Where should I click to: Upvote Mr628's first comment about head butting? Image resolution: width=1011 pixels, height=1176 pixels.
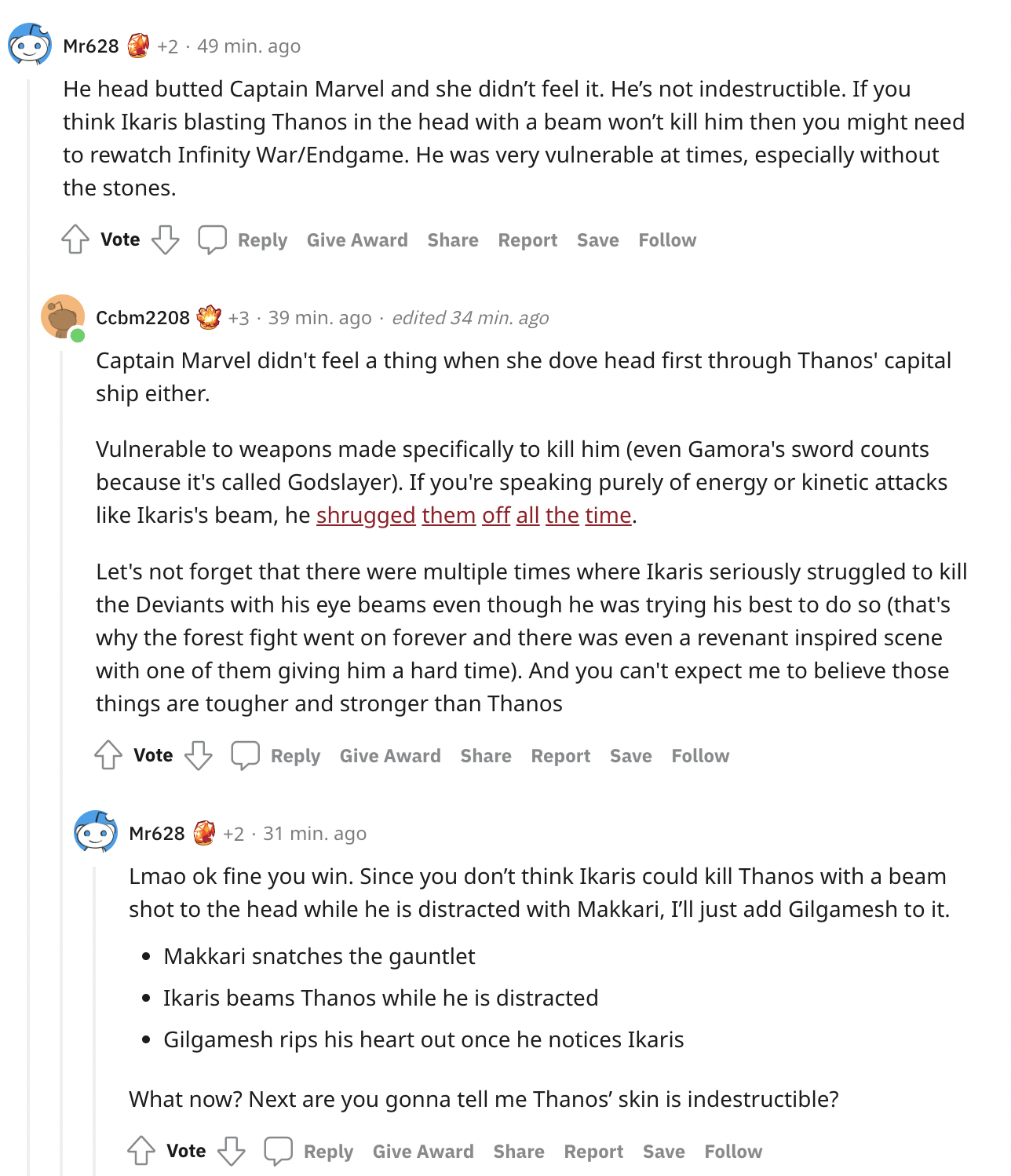click(75, 239)
